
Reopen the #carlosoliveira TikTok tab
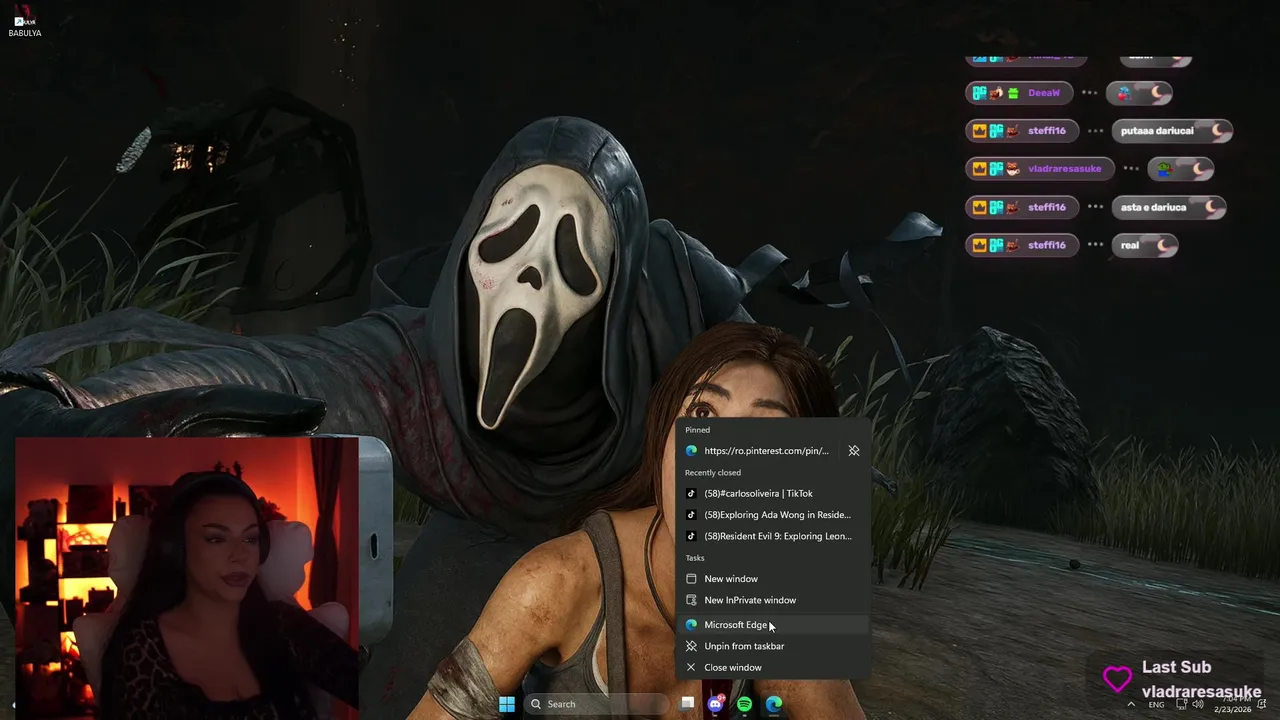771,493
